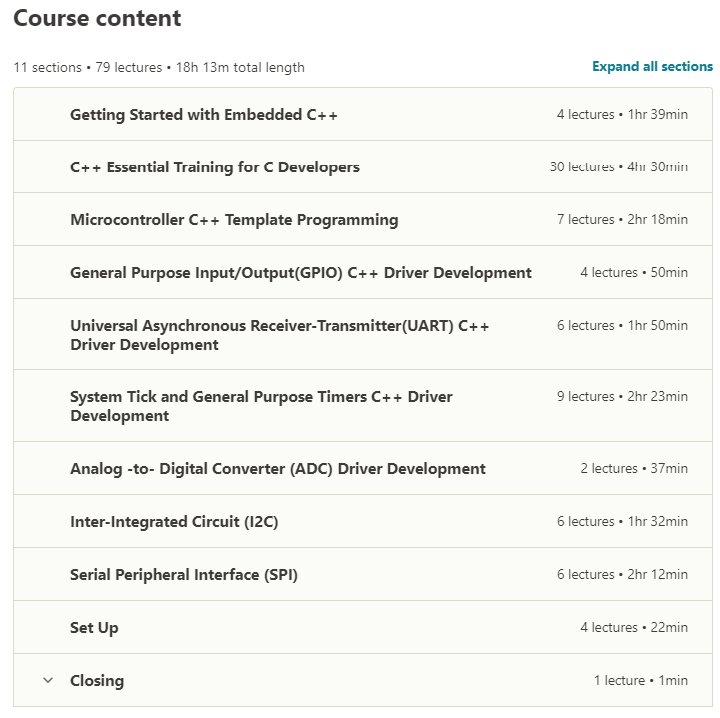This screenshot has width=720, height=718.
Task: Click the '2 lectures • 37min' text
Action: (634, 468)
